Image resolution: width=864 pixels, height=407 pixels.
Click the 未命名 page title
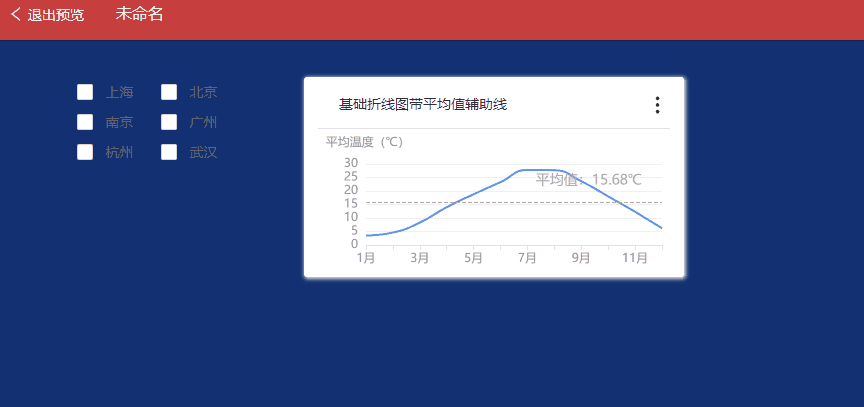(x=139, y=15)
